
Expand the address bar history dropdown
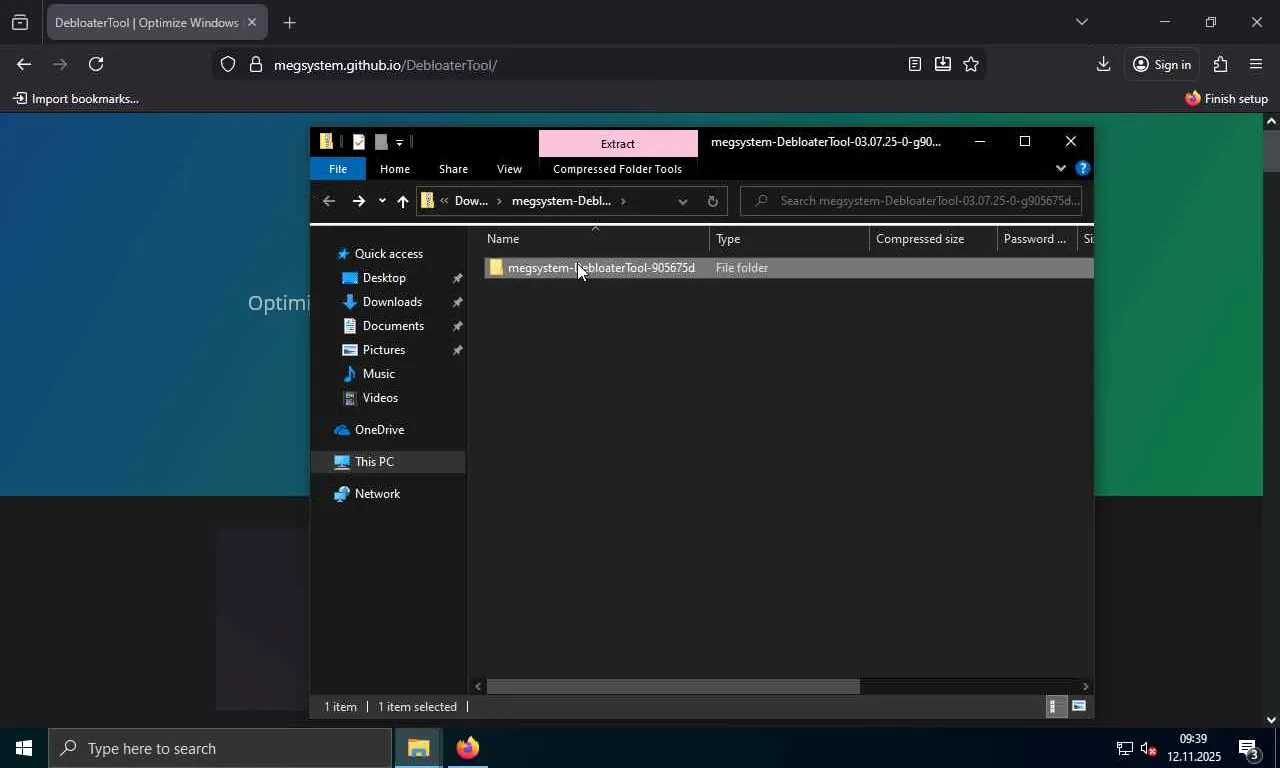tap(683, 201)
